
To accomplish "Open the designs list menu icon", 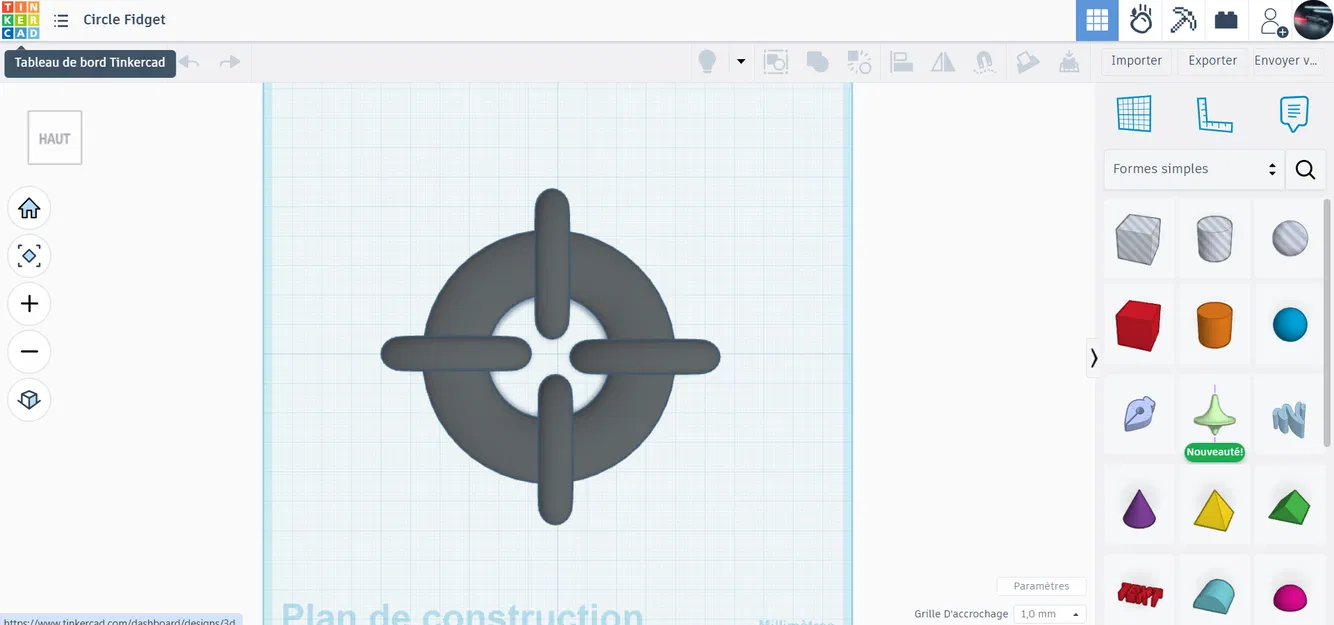I will tap(61, 20).
